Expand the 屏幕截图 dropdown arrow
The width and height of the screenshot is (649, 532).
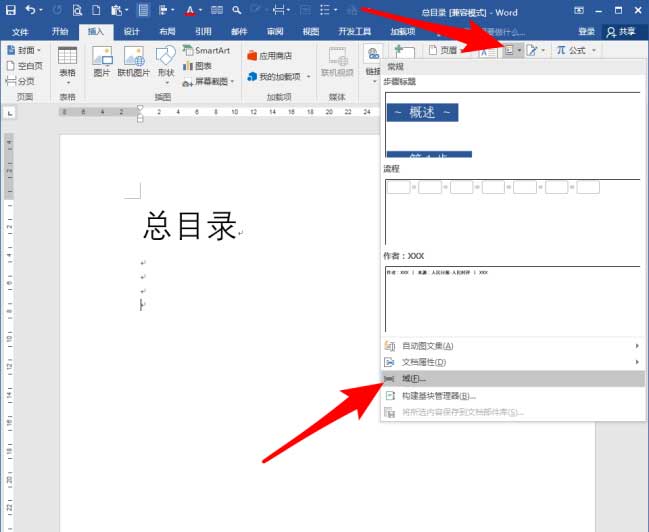tap(233, 82)
